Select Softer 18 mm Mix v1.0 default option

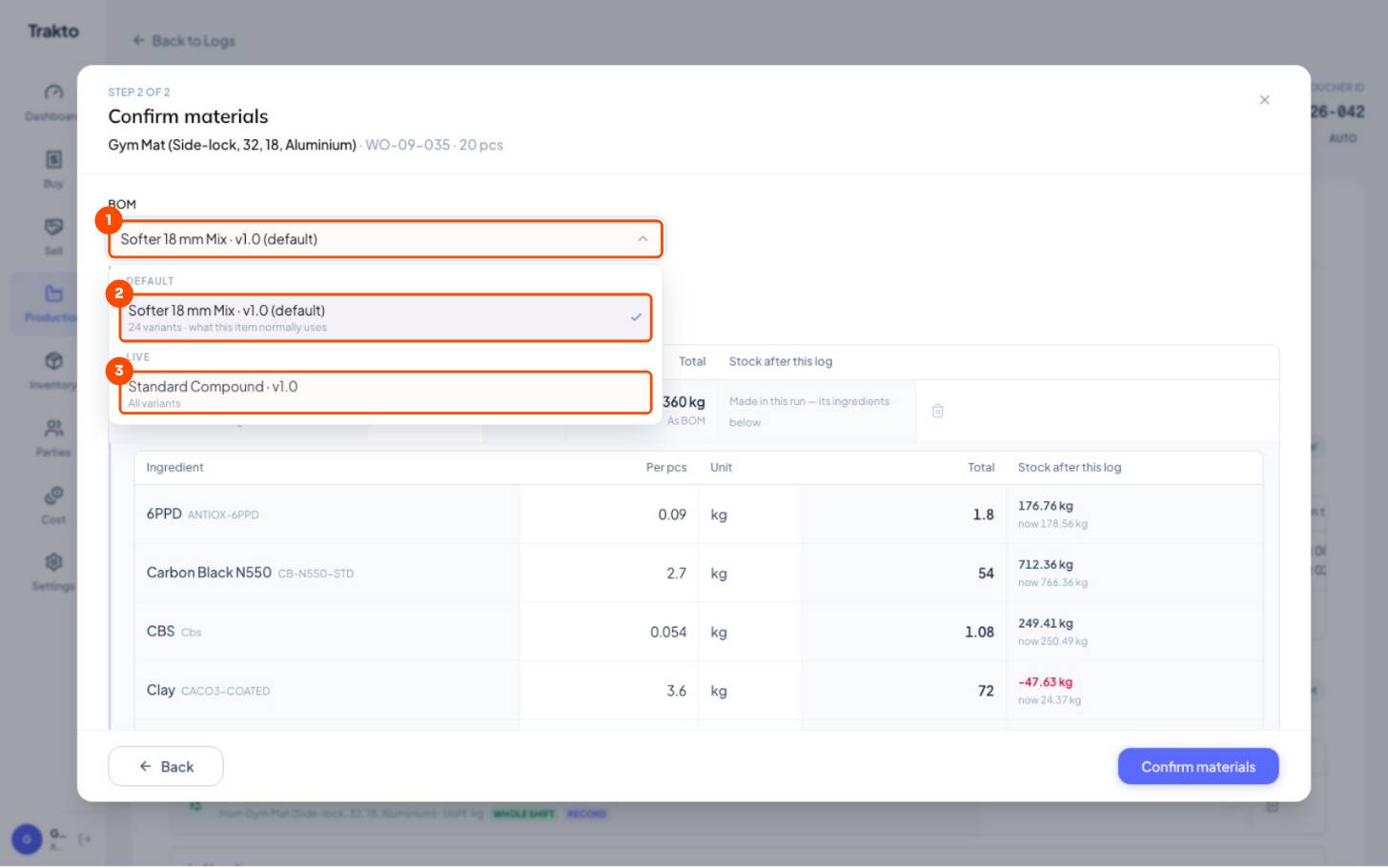385,317
